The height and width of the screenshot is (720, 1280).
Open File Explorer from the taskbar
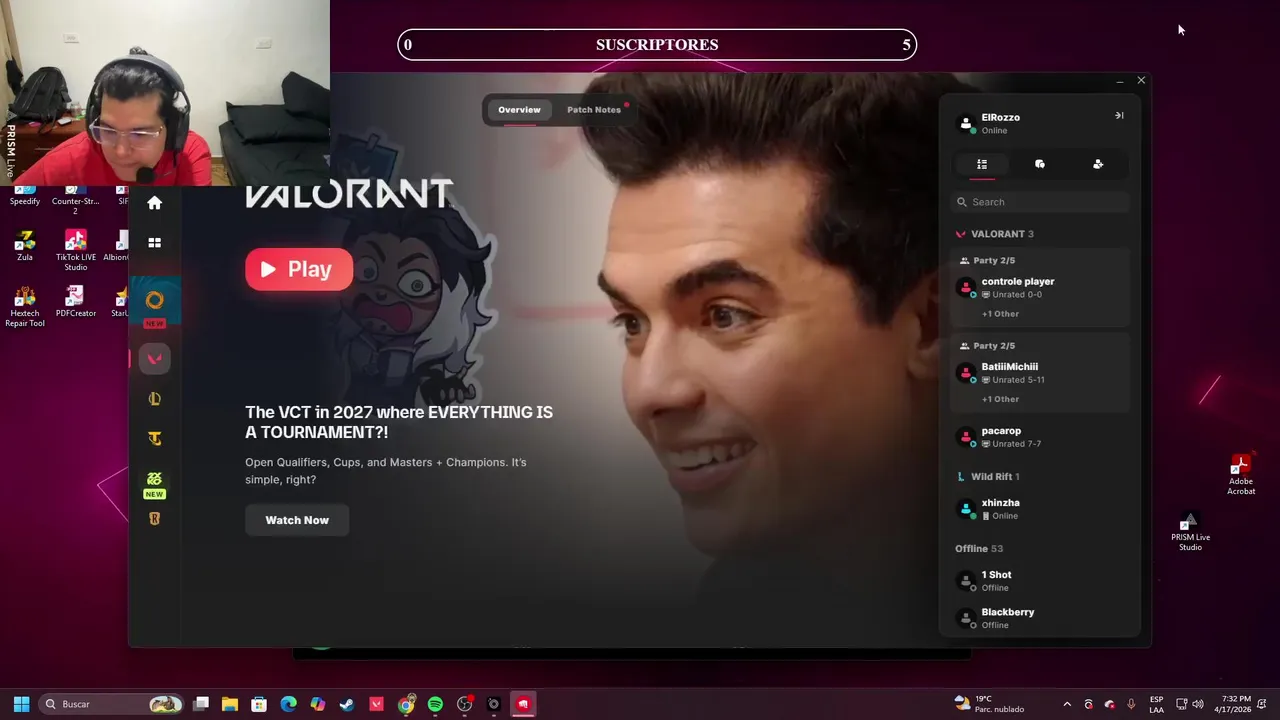pos(230,704)
